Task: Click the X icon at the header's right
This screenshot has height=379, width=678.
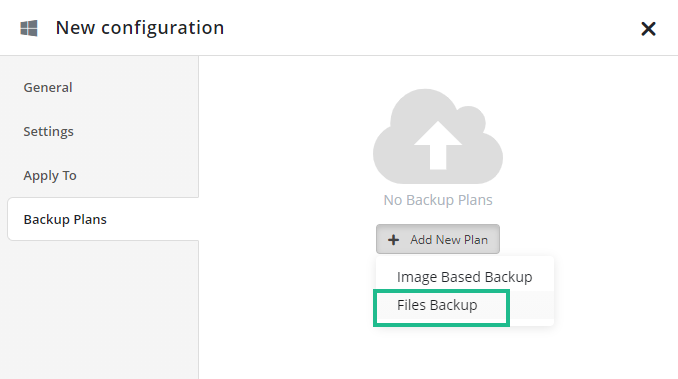Action: (648, 29)
